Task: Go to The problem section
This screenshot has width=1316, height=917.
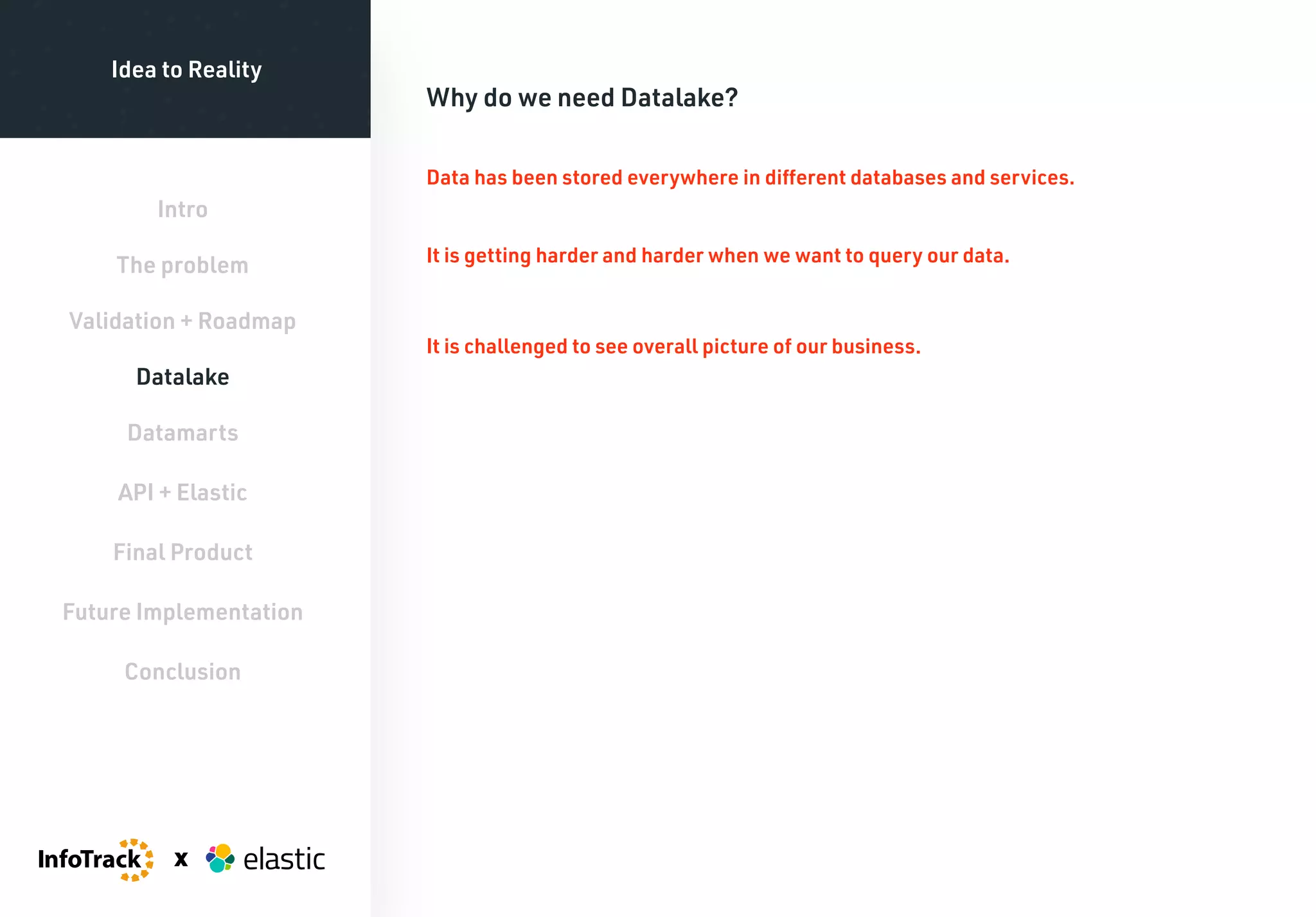Action: (182, 265)
